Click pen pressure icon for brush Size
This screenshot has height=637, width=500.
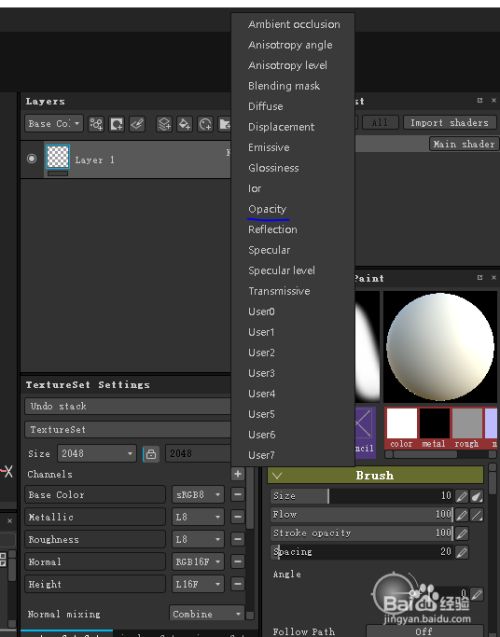pos(461,496)
